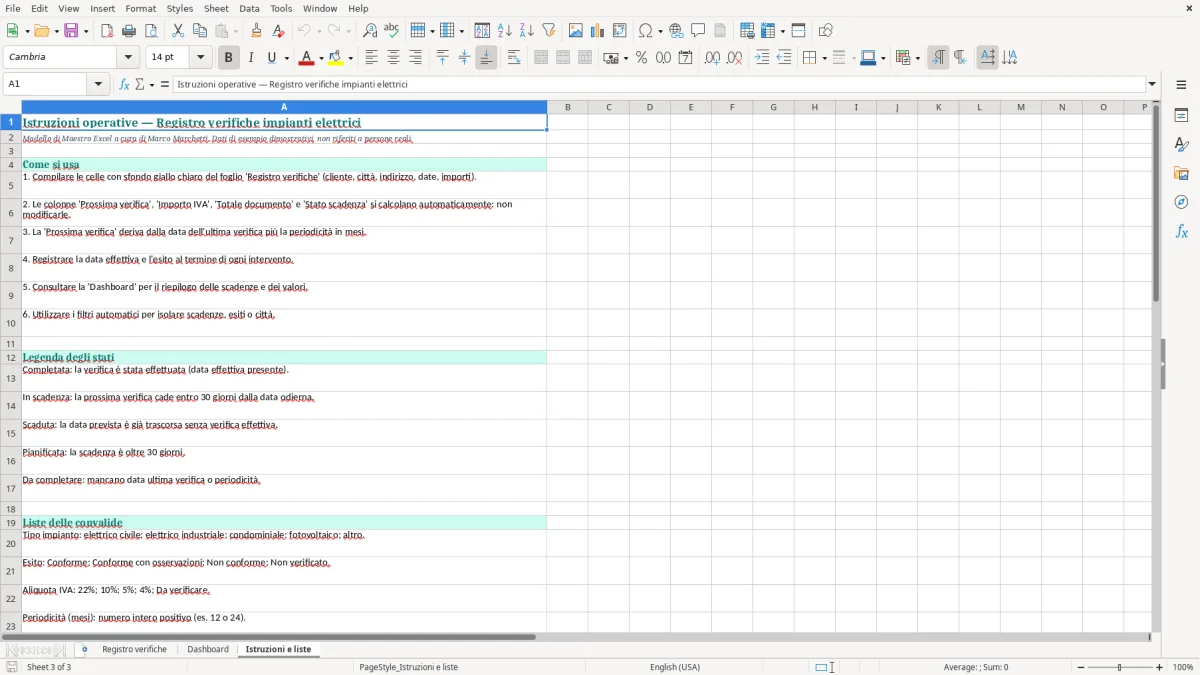
Task: Toggle Align Left horizontal alignment
Action: tap(371, 58)
